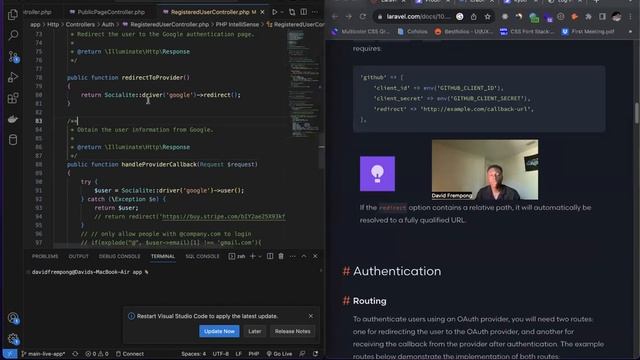This screenshot has width=640, height=360.
Task: Click the laravel.com address bar
Action: [x=418, y=17]
